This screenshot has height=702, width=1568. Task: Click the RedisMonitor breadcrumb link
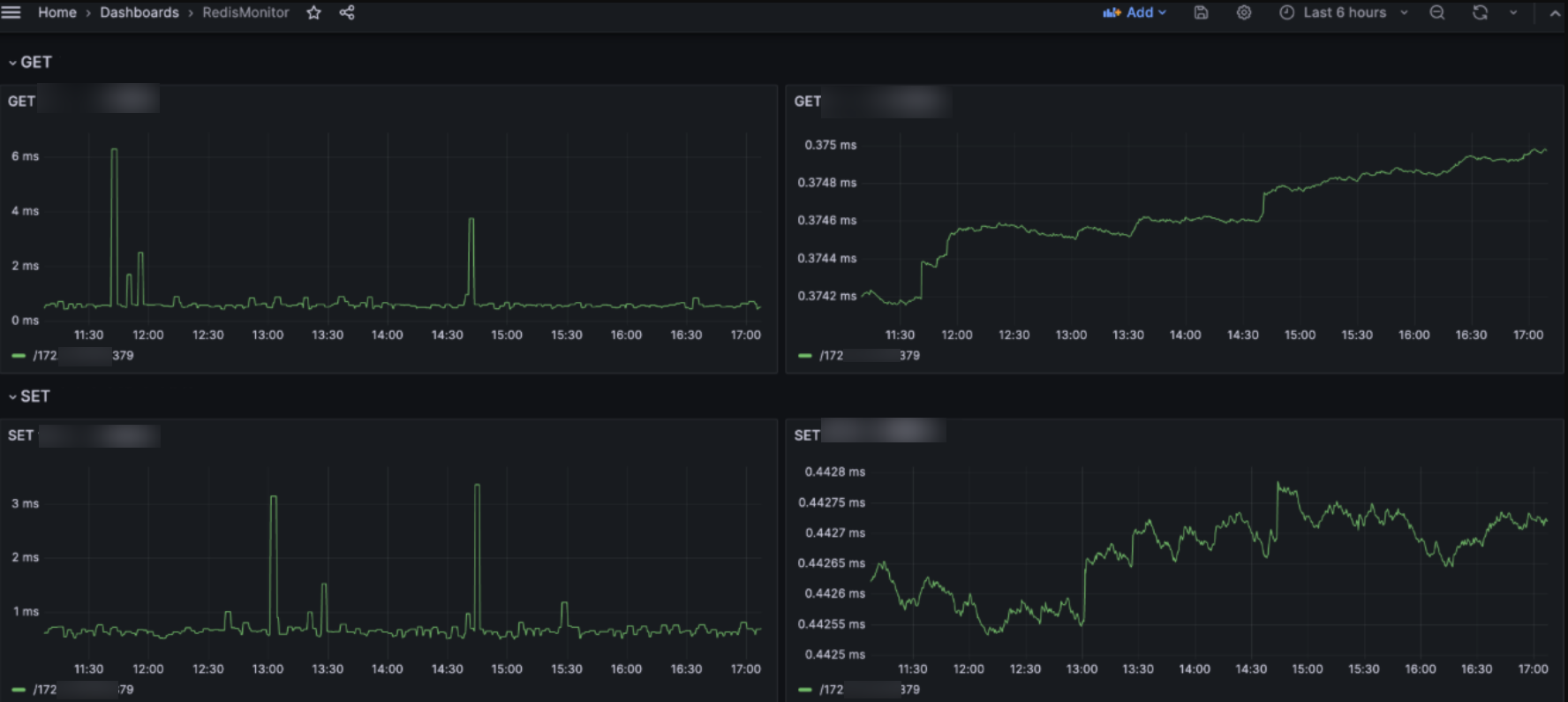pos(245,12)
